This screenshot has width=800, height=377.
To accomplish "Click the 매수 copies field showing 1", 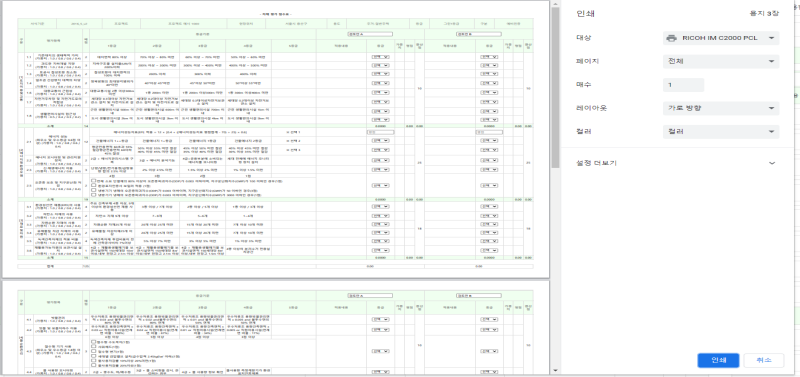I will click(x=683, y=85).
